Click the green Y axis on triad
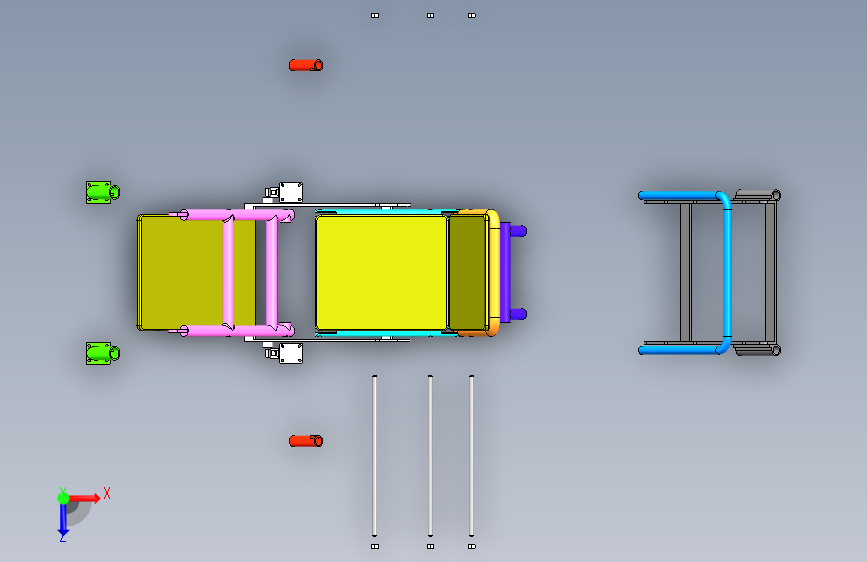 [63, 497]
